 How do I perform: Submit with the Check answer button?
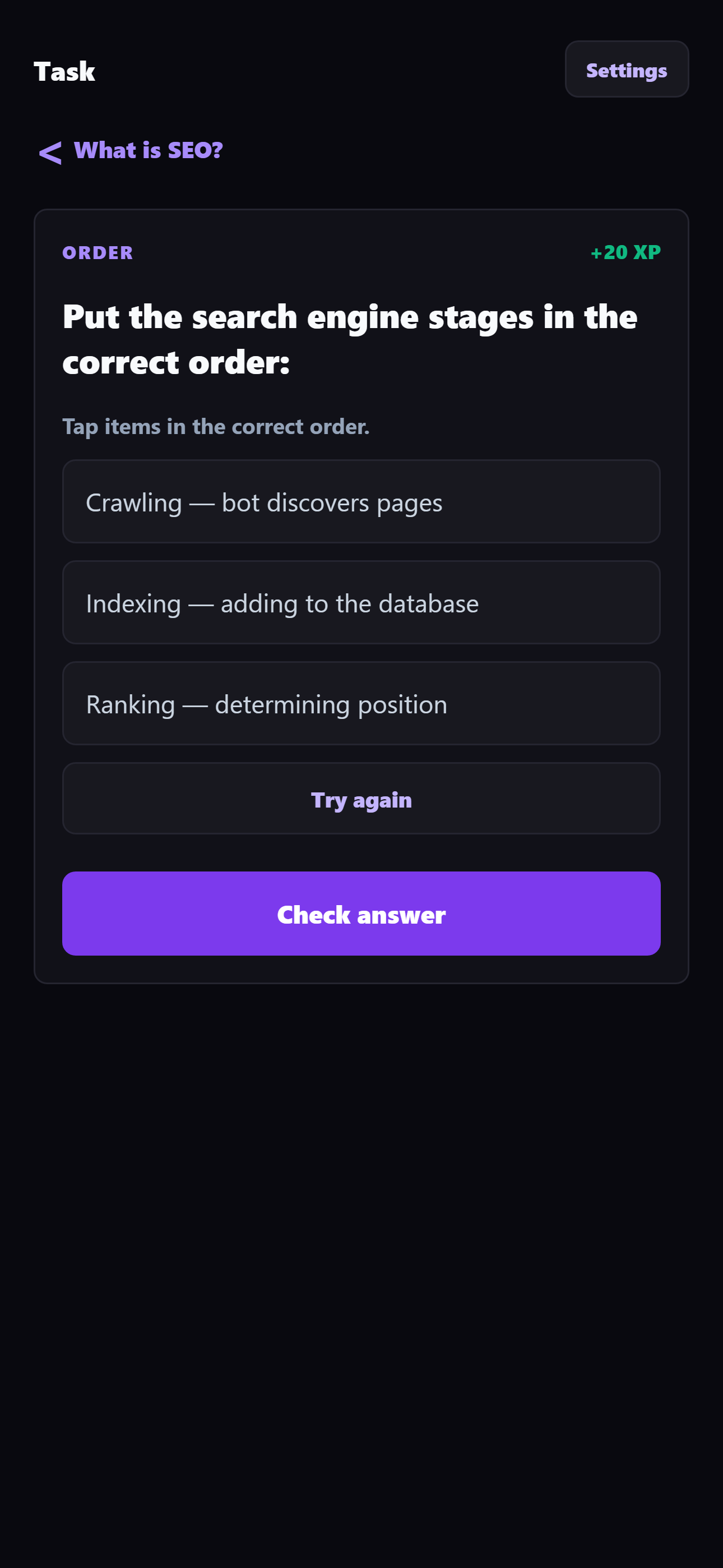[361, 913]
